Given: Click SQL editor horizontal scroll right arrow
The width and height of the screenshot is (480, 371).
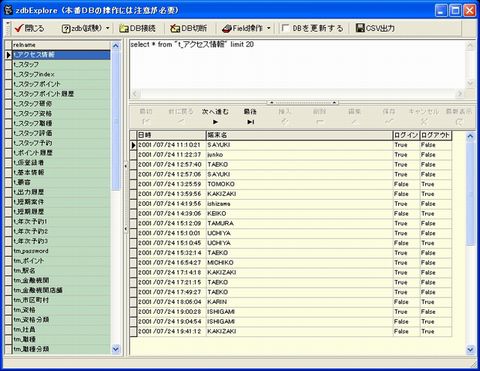Looking at the screenshot, I should [460, 94].
